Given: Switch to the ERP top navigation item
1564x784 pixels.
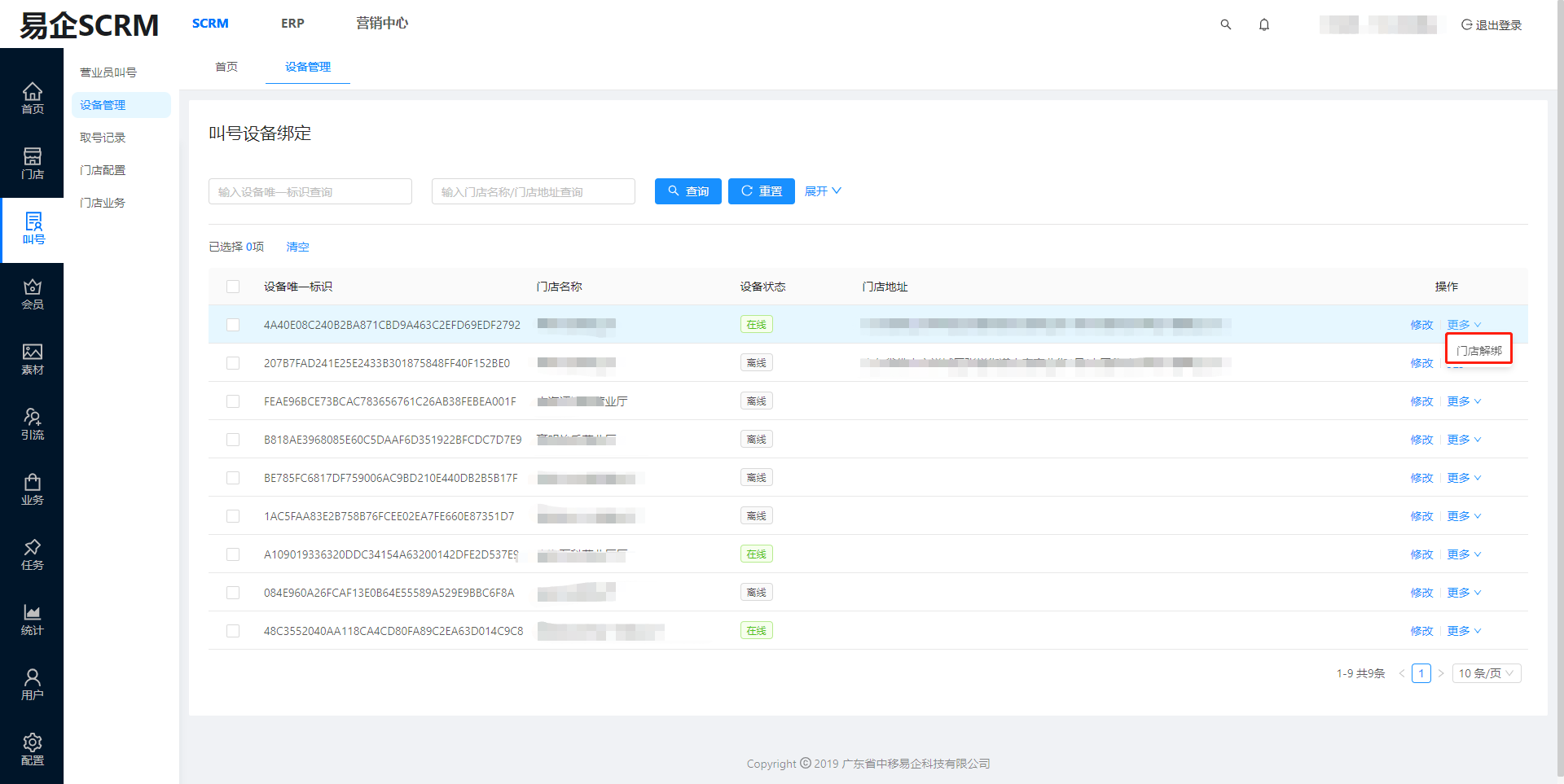Looking at the screenshot, I should (x=292, y=24).
